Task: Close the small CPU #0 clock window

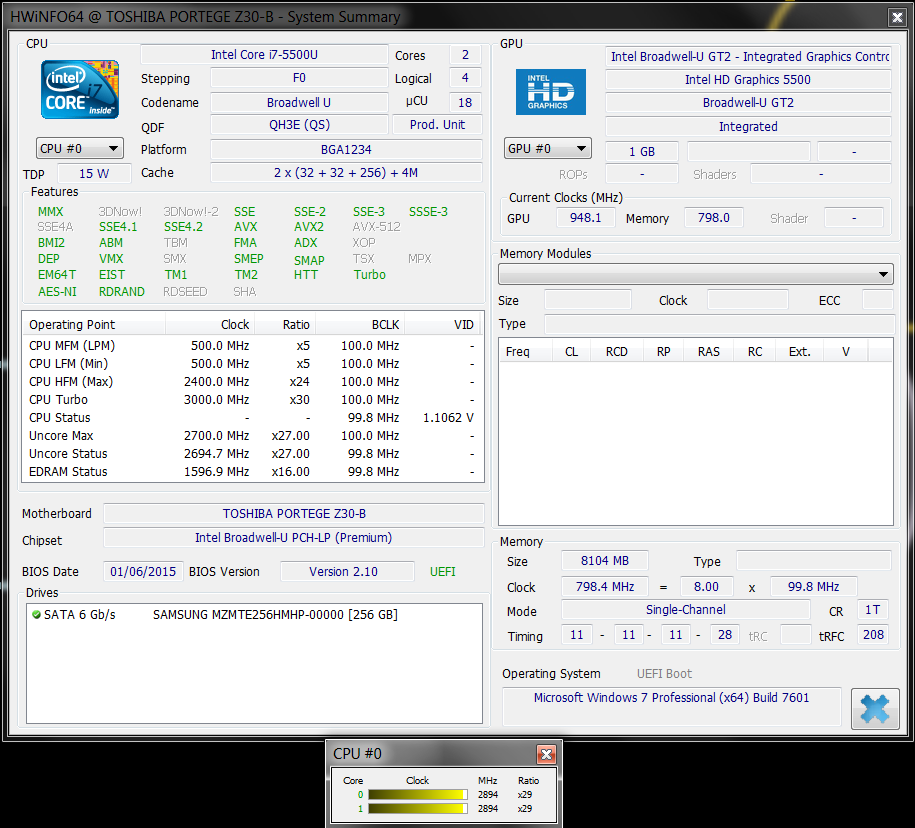Action: [546, 754]
